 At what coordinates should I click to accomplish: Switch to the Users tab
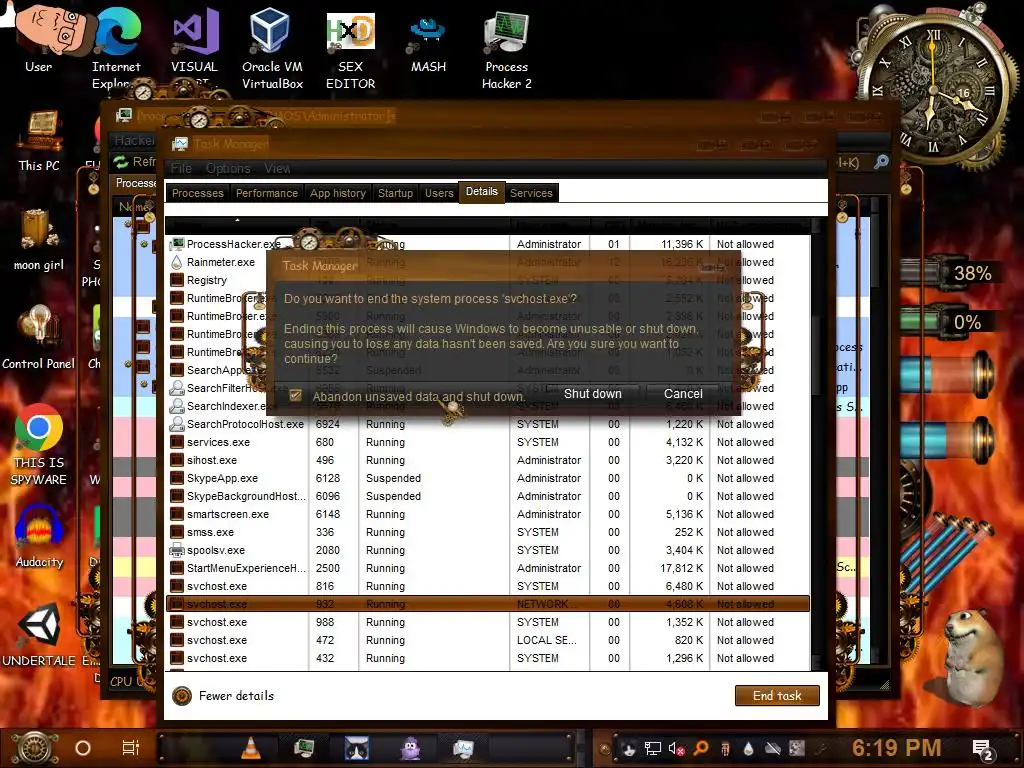[x=439, y=193]
